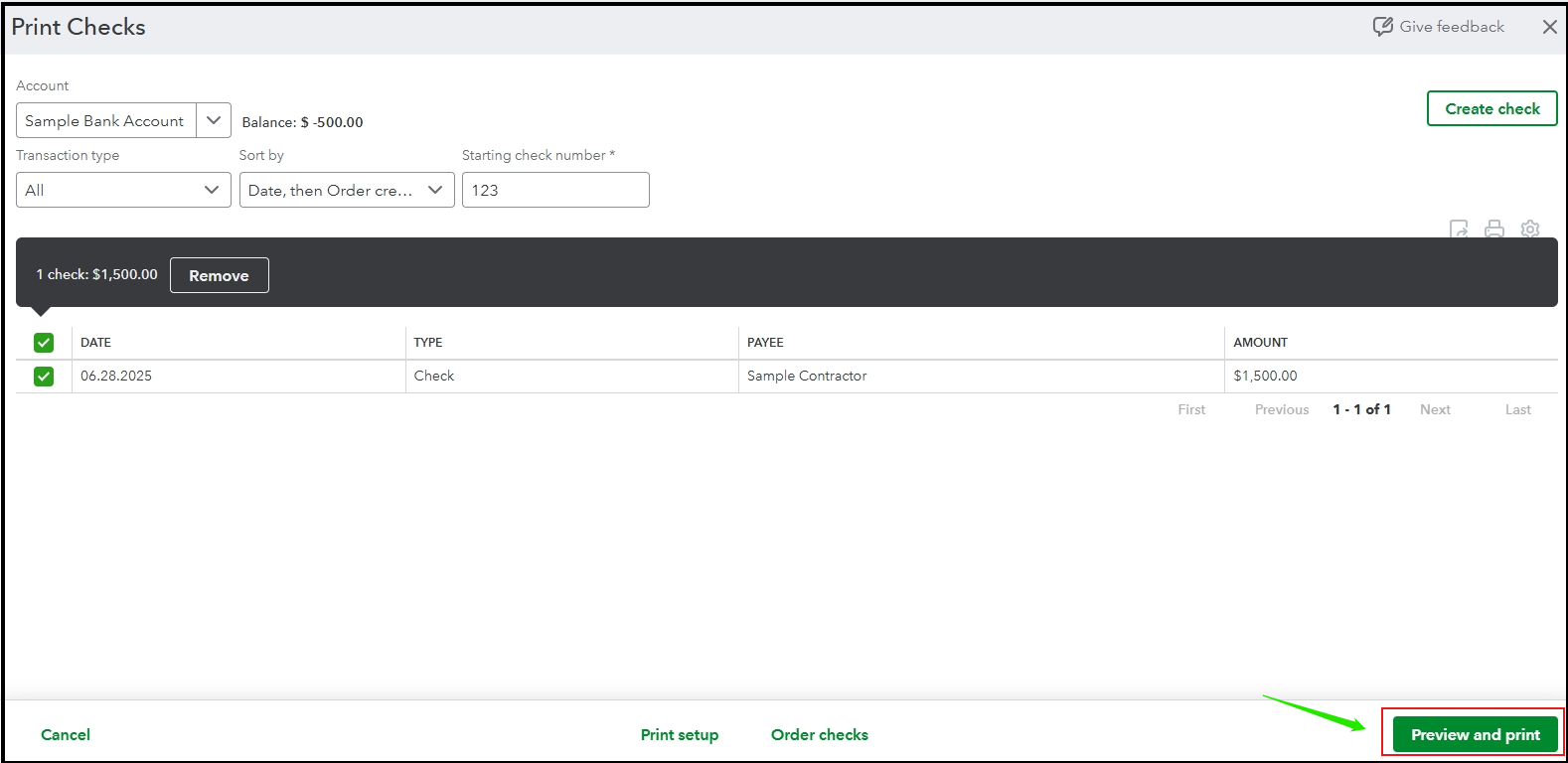Click the Create check button
Screen dimensions: 1568x763
click(x=1492, y=108)
